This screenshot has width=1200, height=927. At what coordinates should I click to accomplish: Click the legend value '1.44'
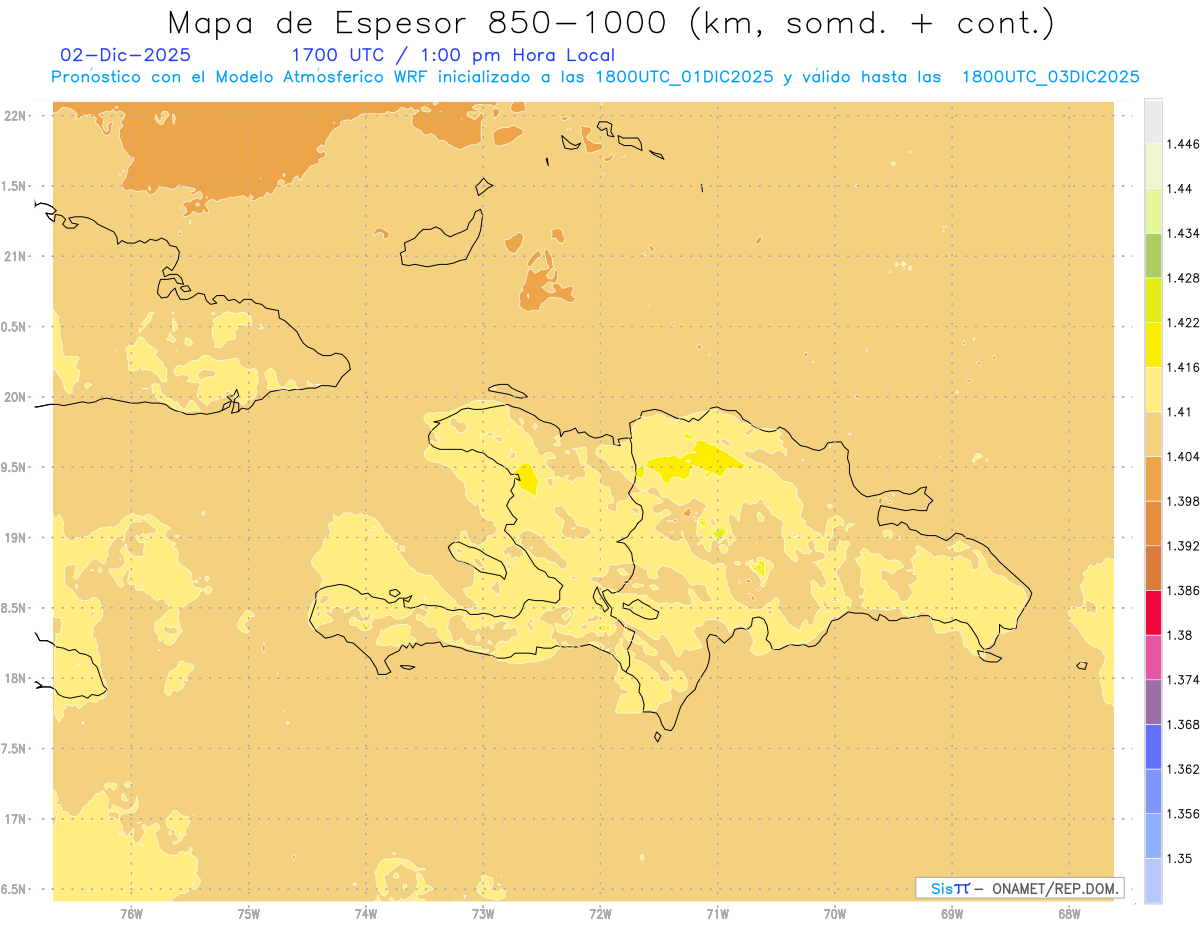1178,189
